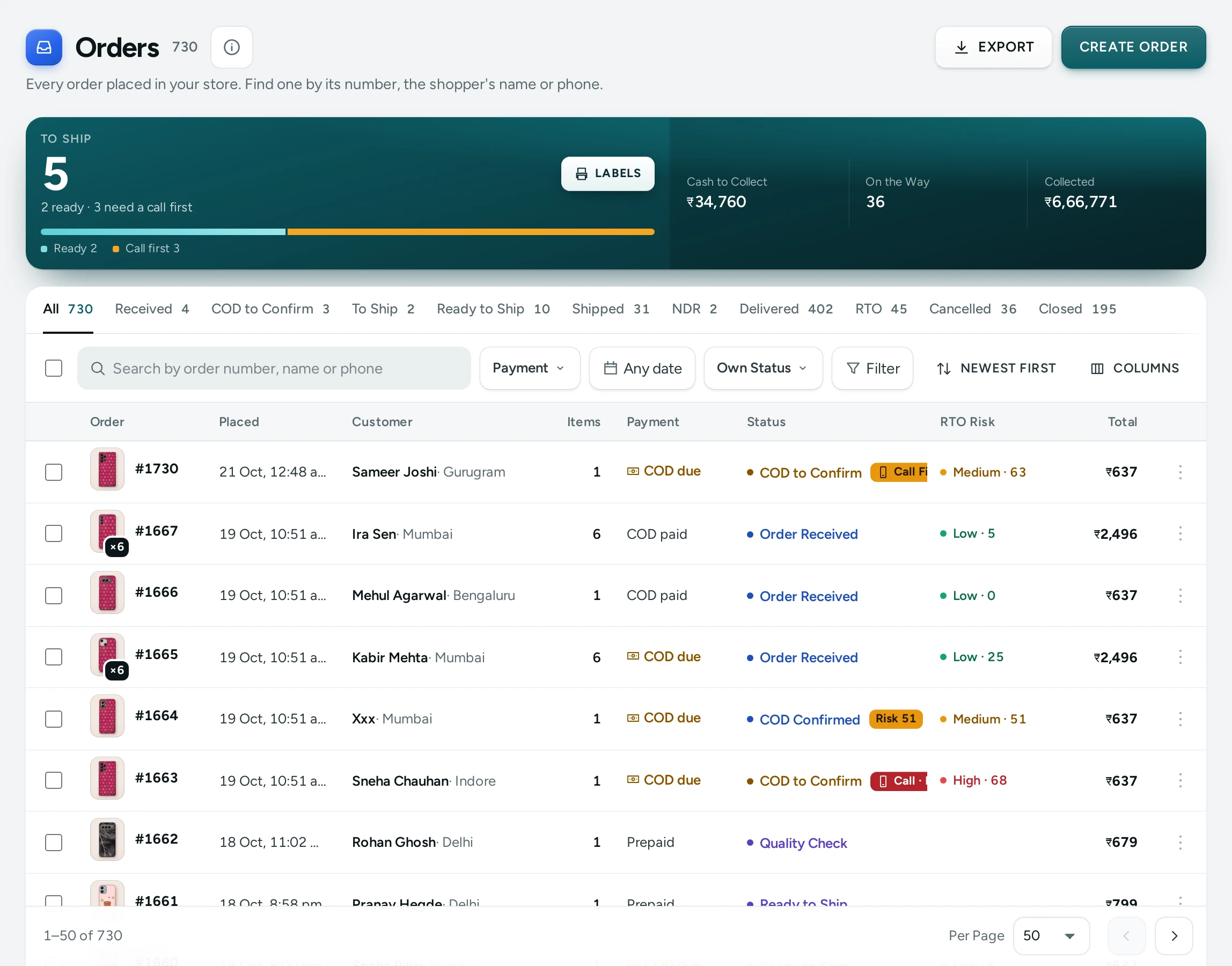Check the box for order #1664
The width and height of the screenshot is (1232, 966).
point(54,719)
